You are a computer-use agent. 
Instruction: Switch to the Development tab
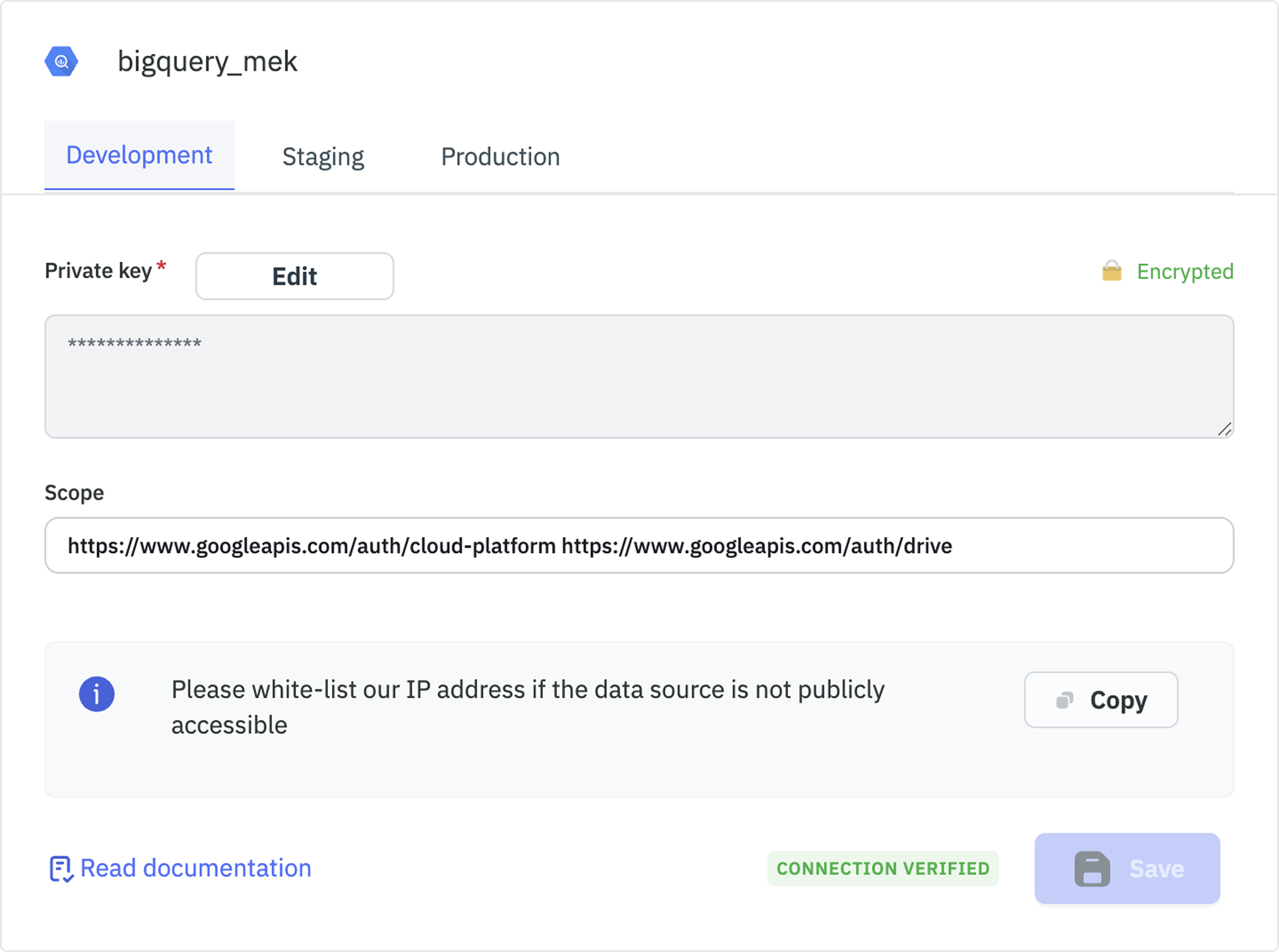(x=139, y=156)
